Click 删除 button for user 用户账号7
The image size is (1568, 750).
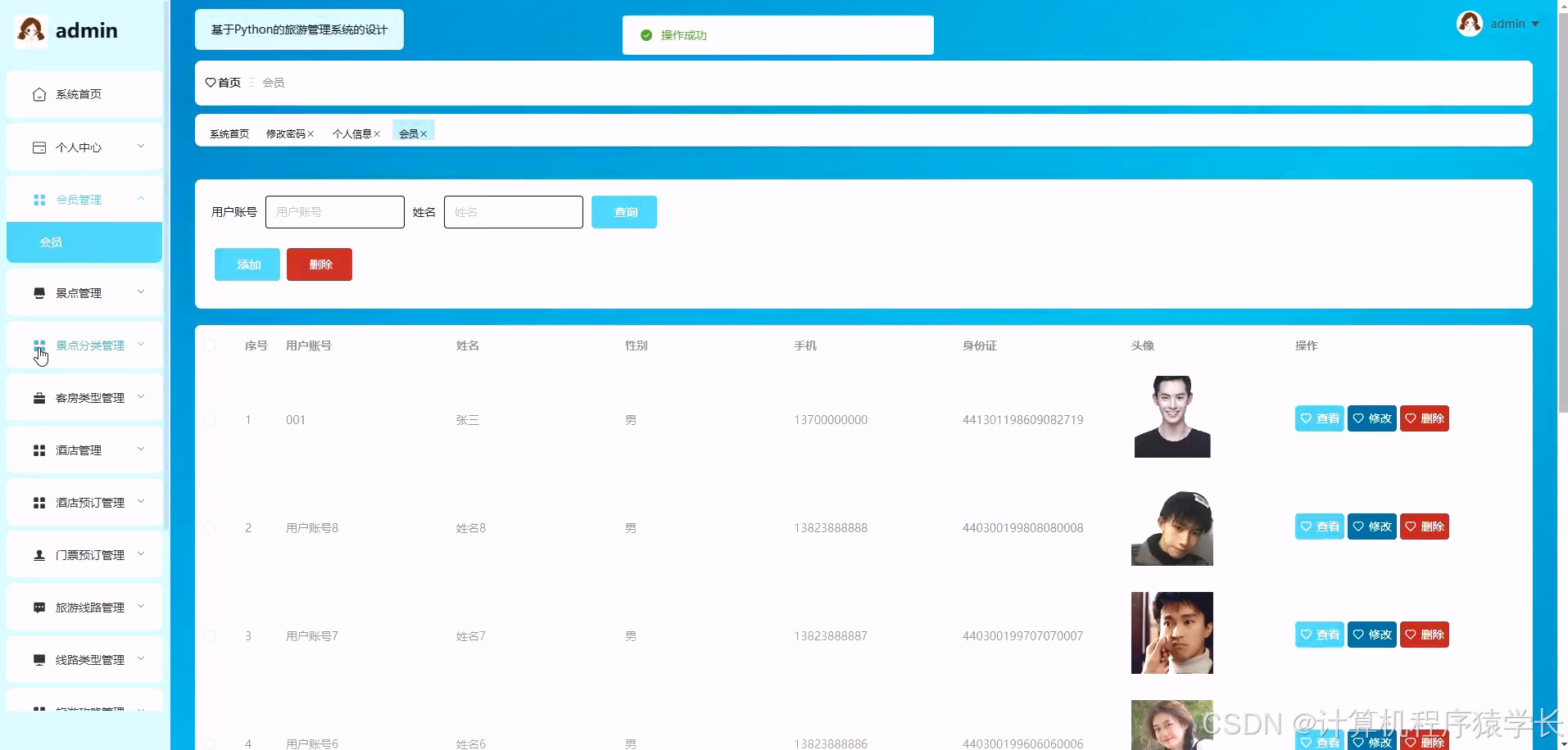click(1425, 635)
